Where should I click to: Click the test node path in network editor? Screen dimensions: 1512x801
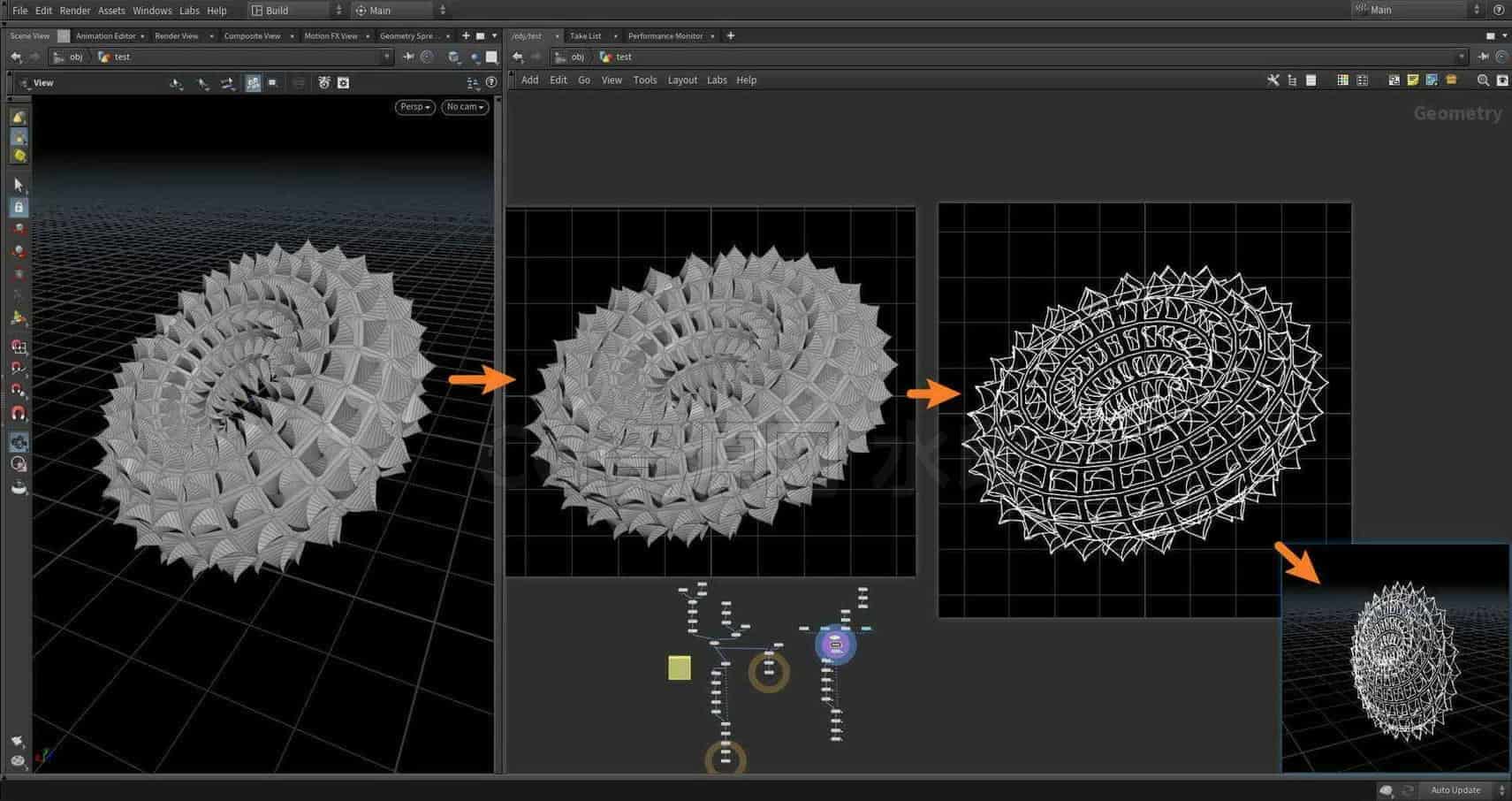pos(616,57)
